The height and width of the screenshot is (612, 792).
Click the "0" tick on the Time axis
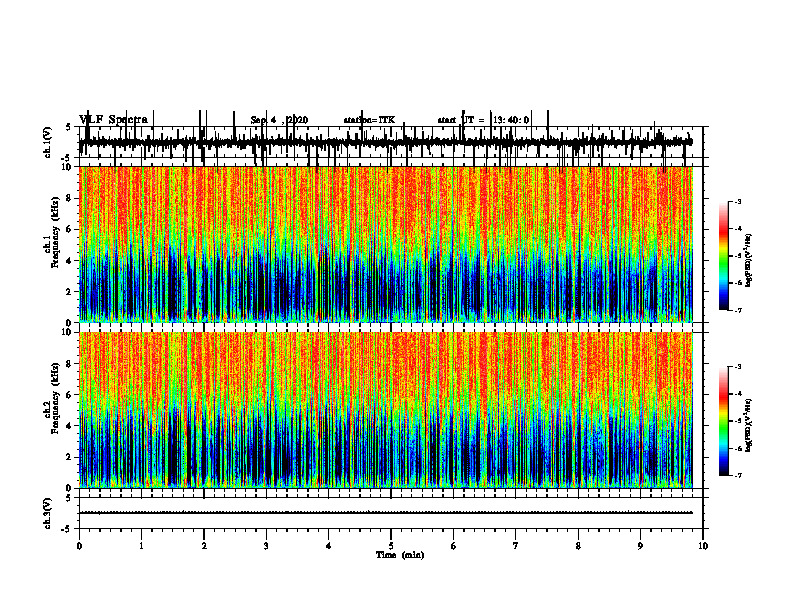(79, 546)
